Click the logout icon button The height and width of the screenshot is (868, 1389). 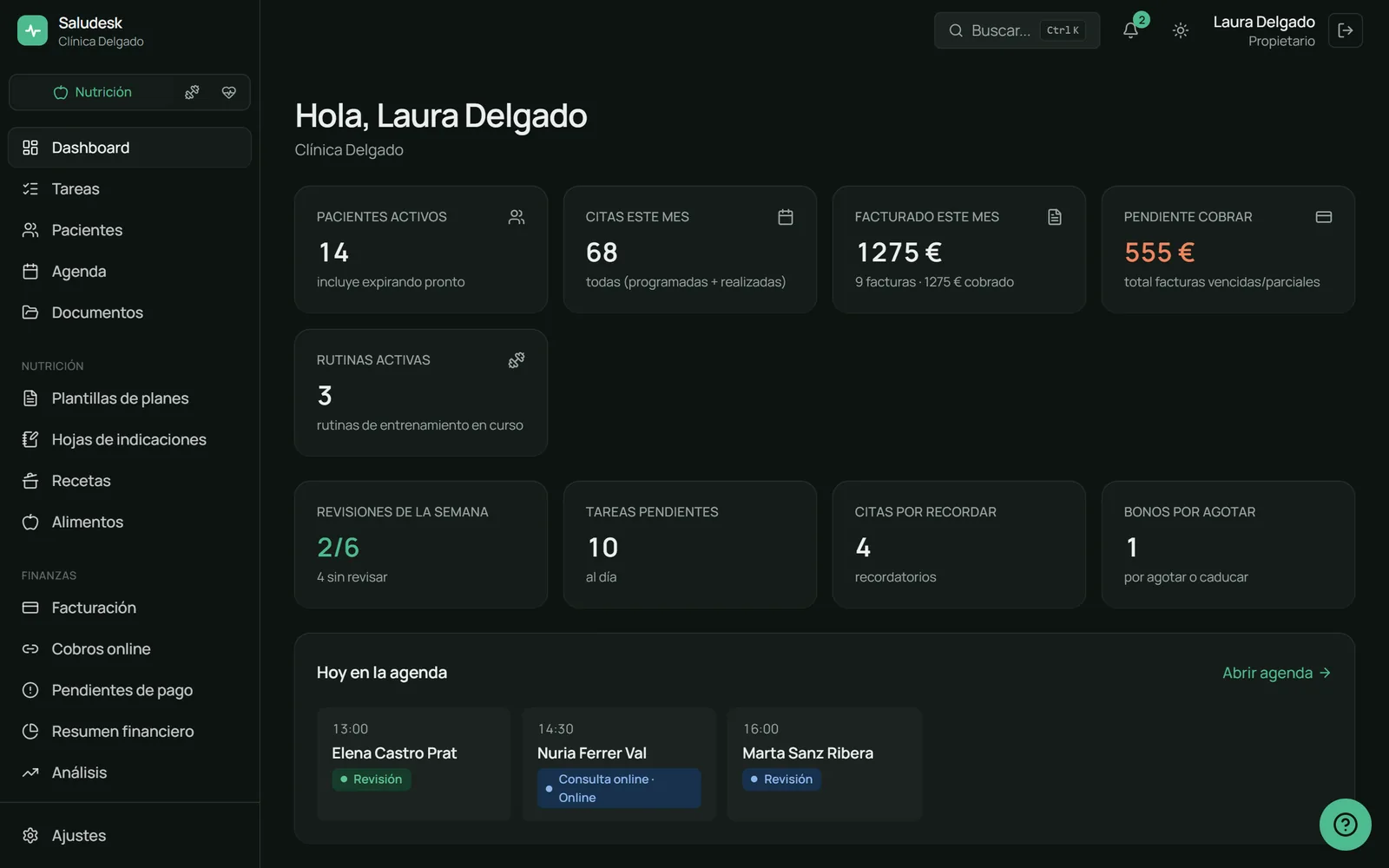(x=1345, y=30)
